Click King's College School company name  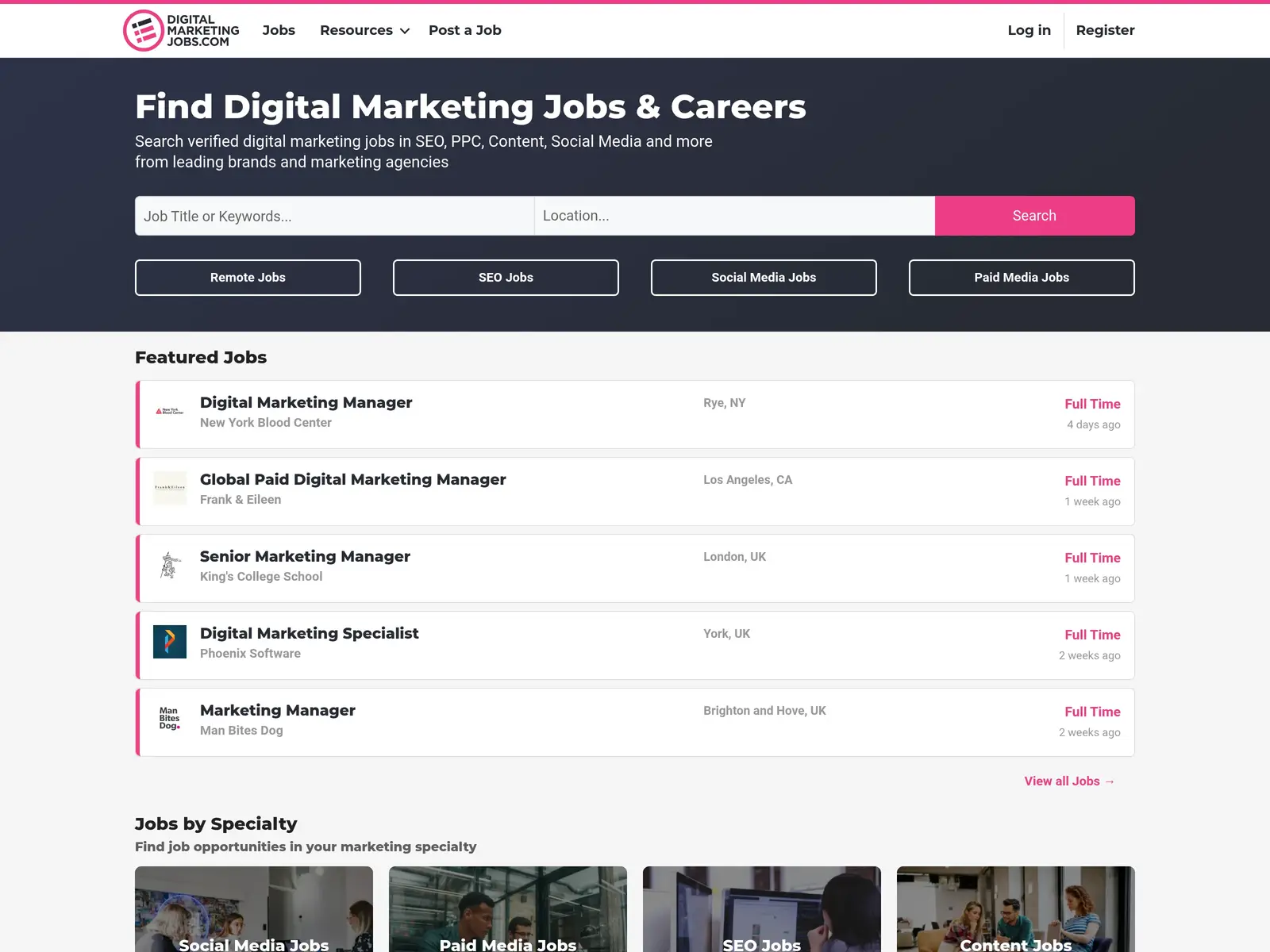pyautogui.click(x=261, y=577)
